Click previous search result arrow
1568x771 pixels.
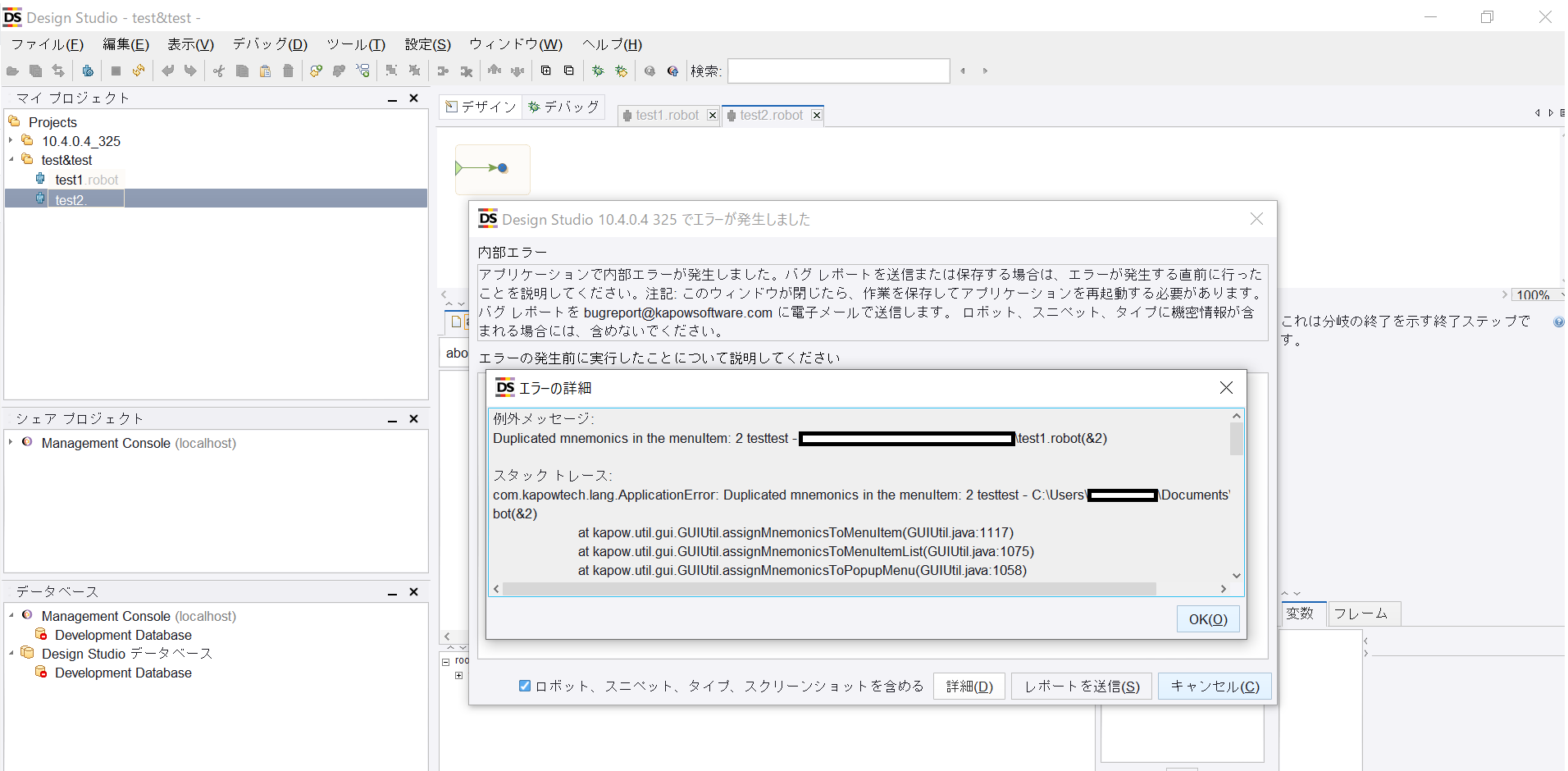[963, 71]
